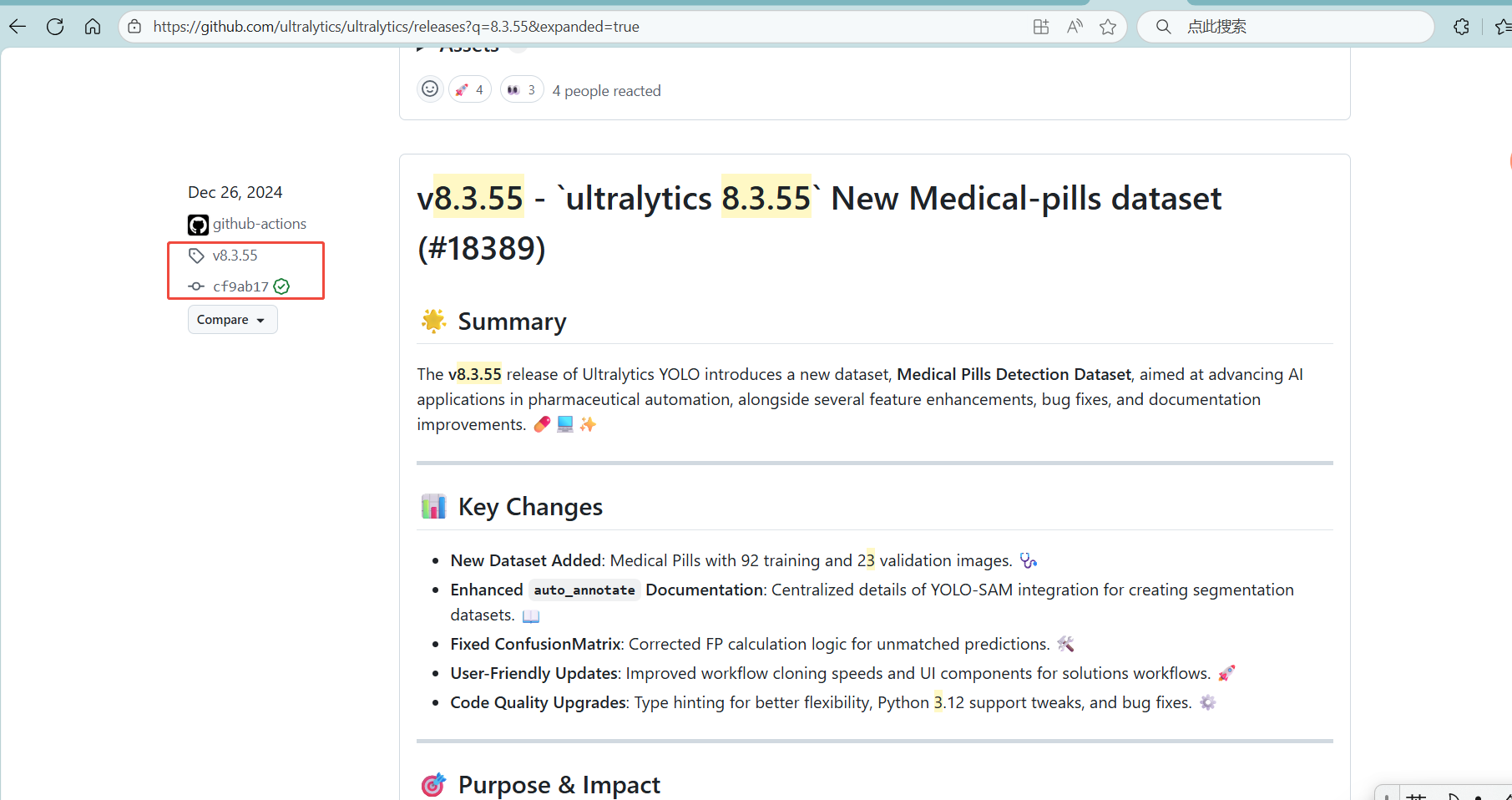Click the auto_annotate code label

pyautogui.click(x=584, y=590)
